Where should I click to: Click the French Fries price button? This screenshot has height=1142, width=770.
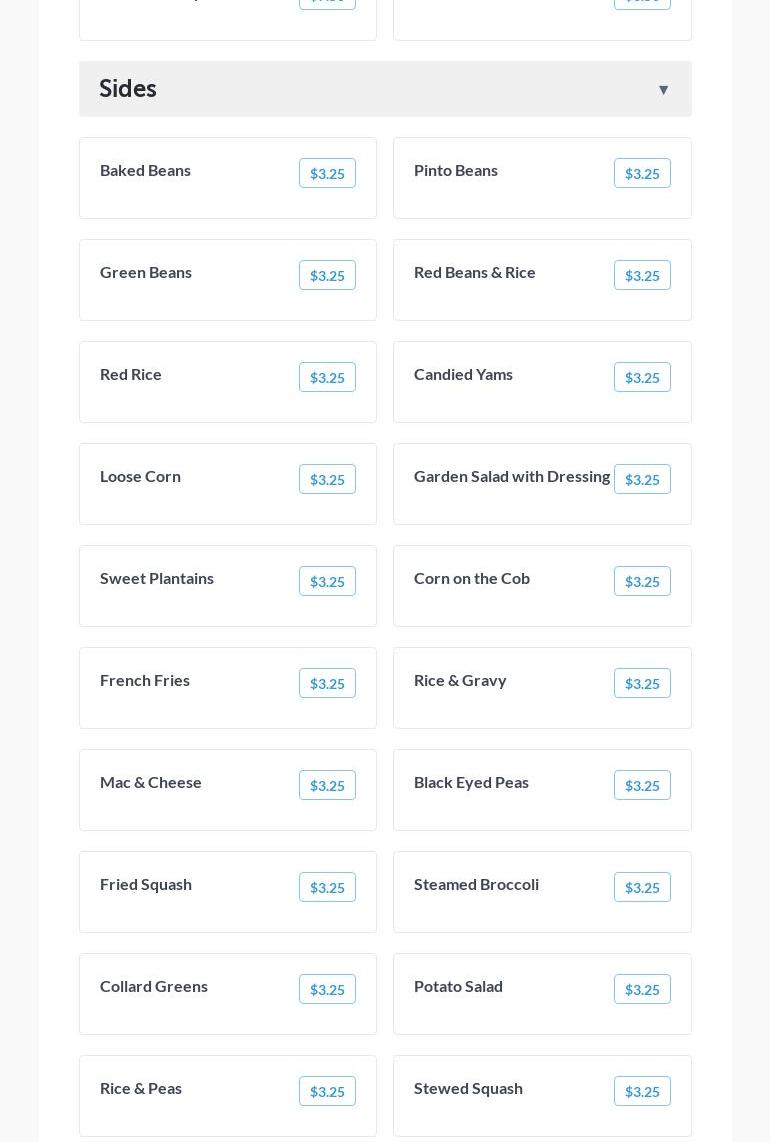coord(327,684)
